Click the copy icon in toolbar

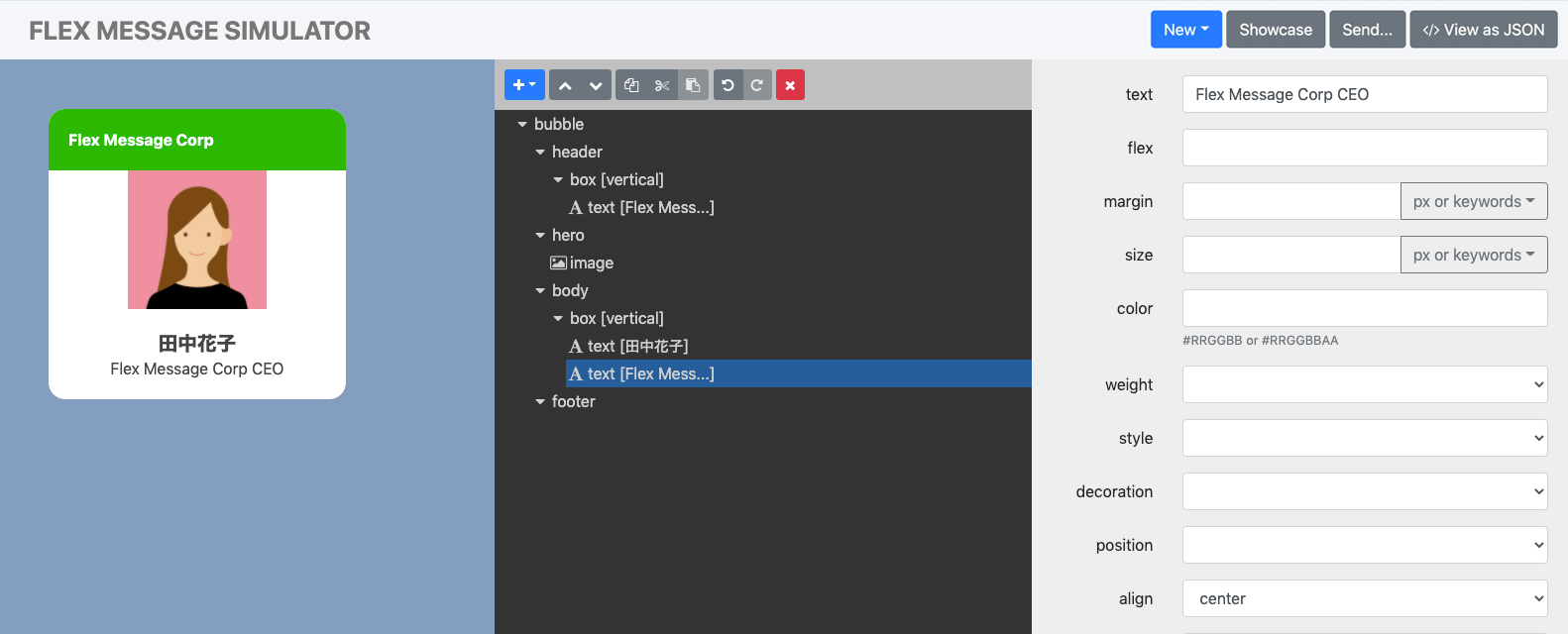pyautogui.click(x=631, y=85)
